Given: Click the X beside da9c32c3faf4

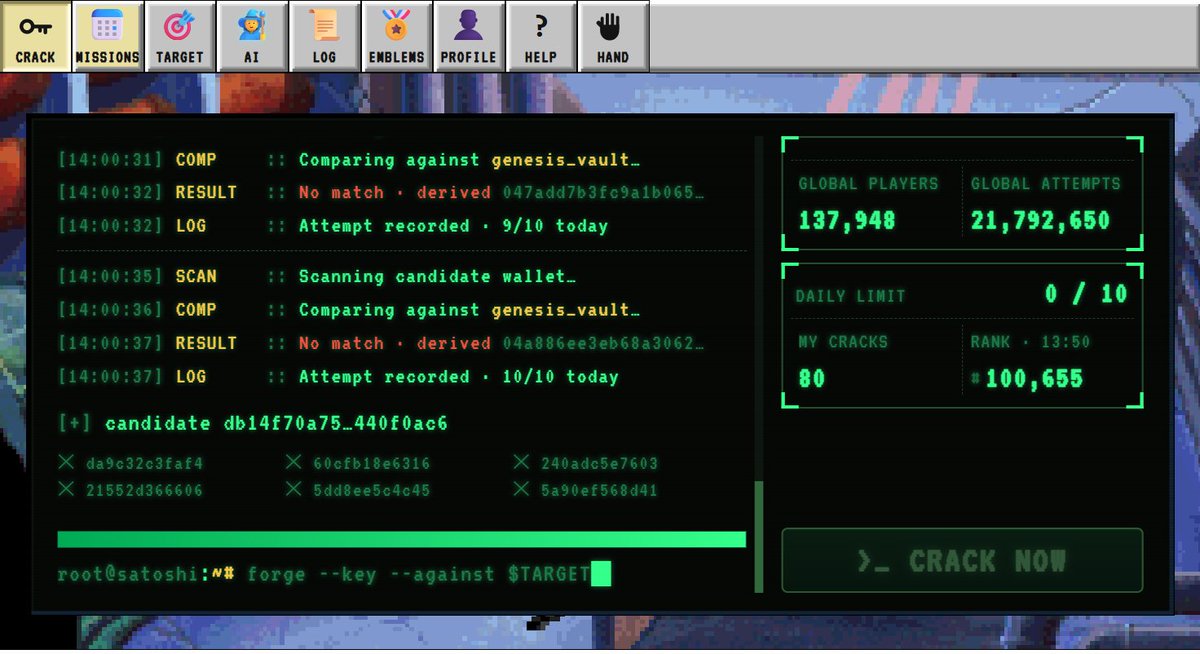Looking at the screenshot, I should (66, 463).
